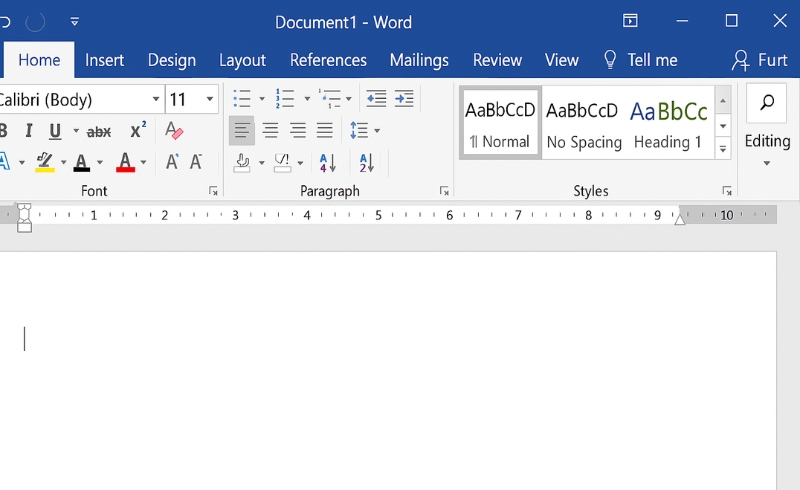This screenshot has height=490, width=800.
Task: Open the Layout tab
Action: [x=242, y=60]
